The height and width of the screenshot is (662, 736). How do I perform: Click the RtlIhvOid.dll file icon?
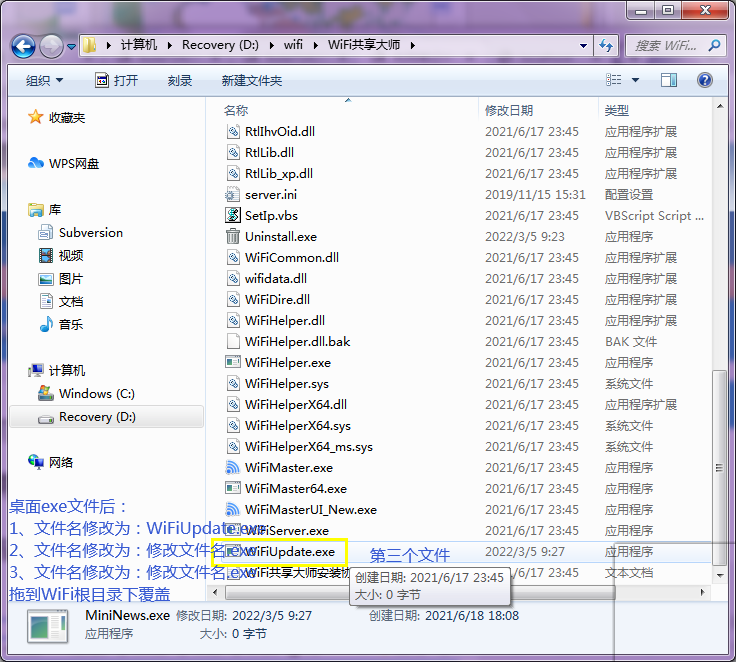click(233, 131)
